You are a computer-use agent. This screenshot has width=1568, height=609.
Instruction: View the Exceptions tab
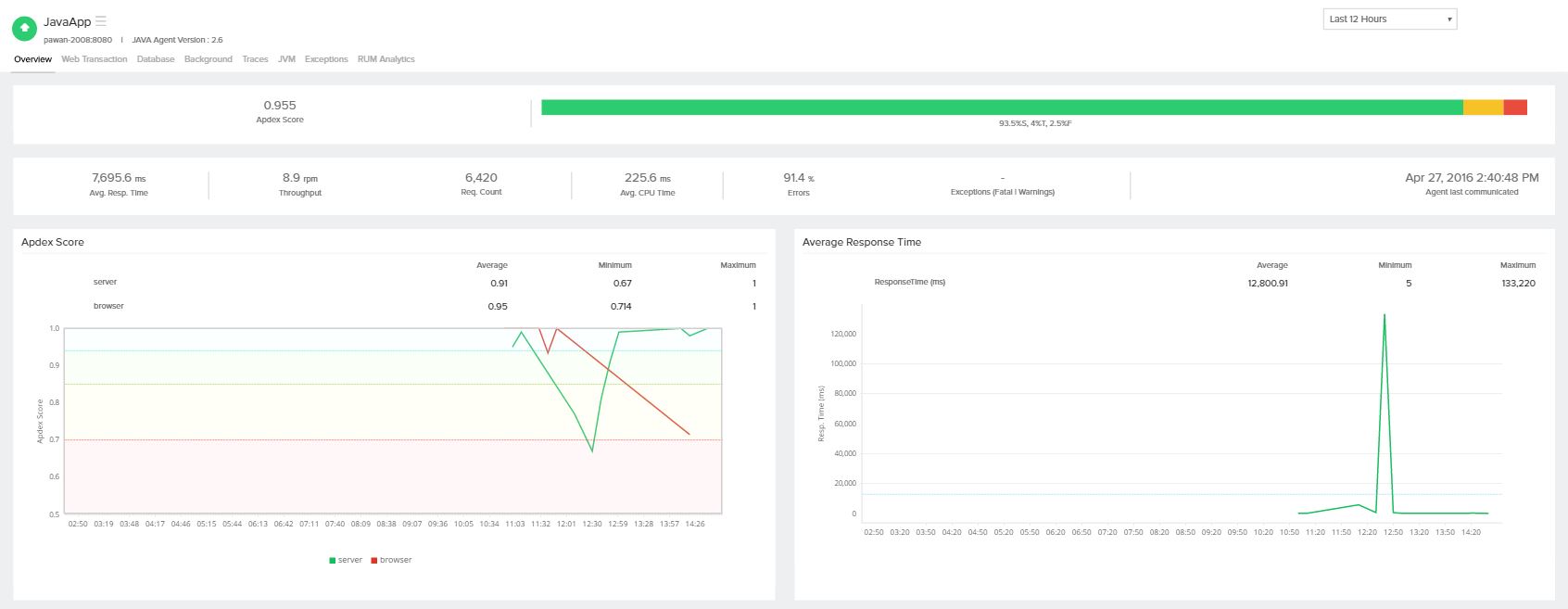[x=326, y=59]
